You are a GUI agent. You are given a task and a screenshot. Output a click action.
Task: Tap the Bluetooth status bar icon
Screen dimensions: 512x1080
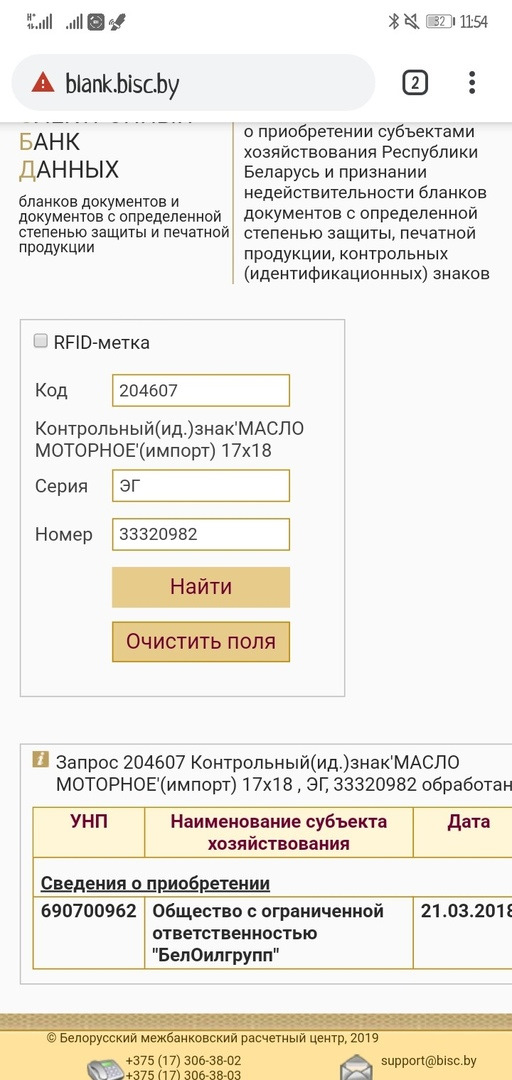(393, 22)
